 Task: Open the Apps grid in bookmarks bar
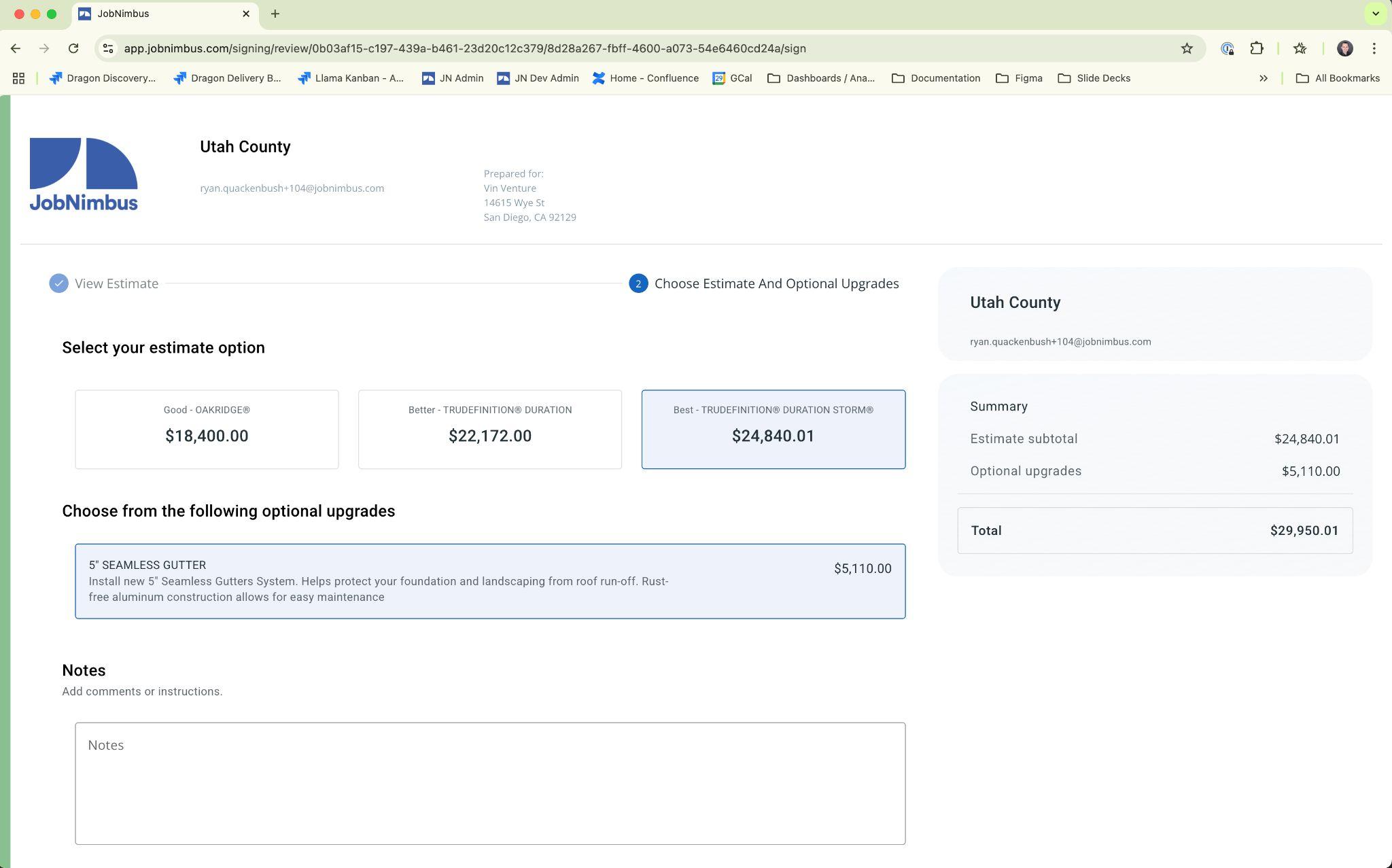coord(18,78)
